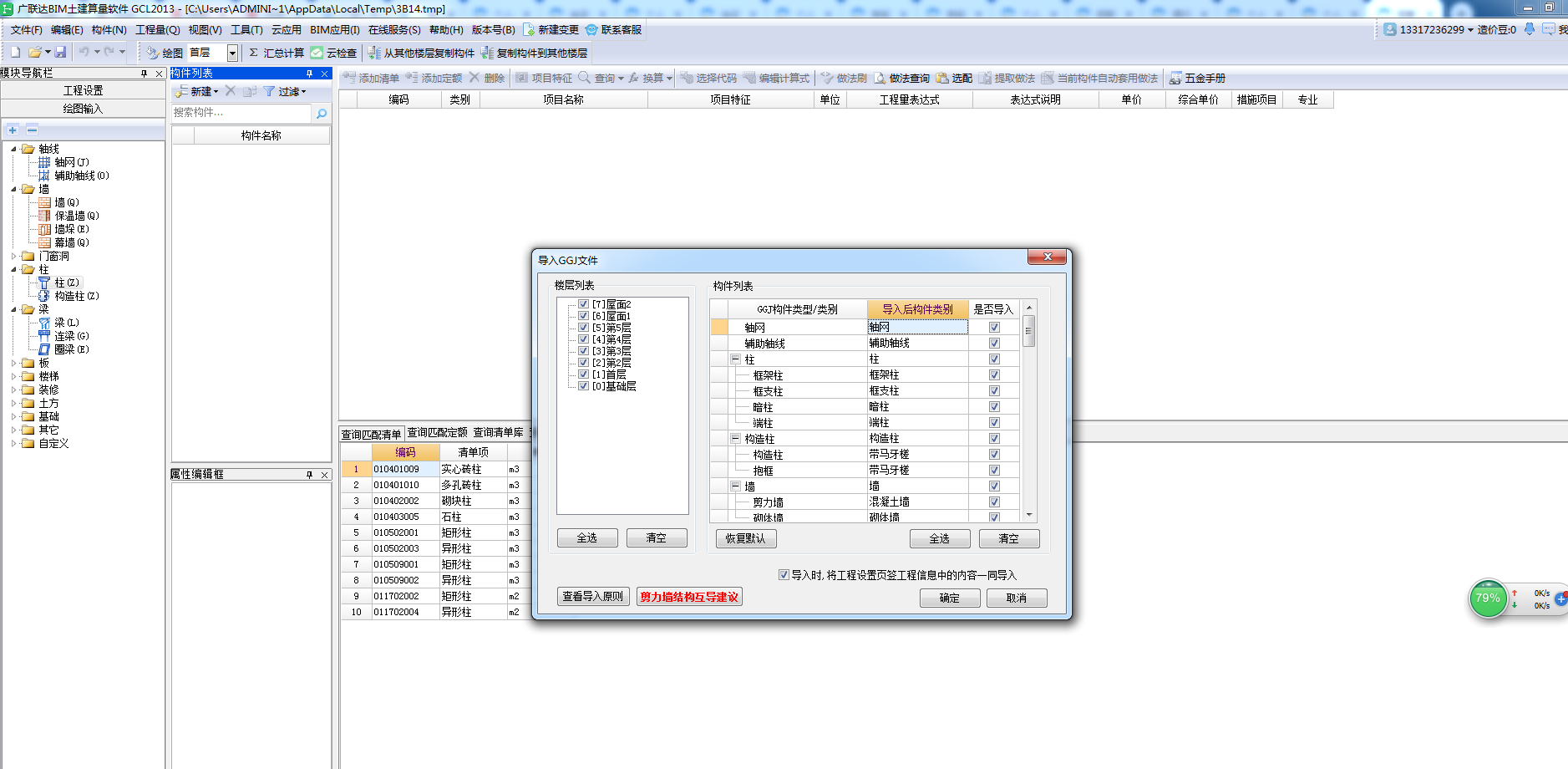1568x769 pixels.
Task: Click 复制构件到其他楼层
Action: 535,53
